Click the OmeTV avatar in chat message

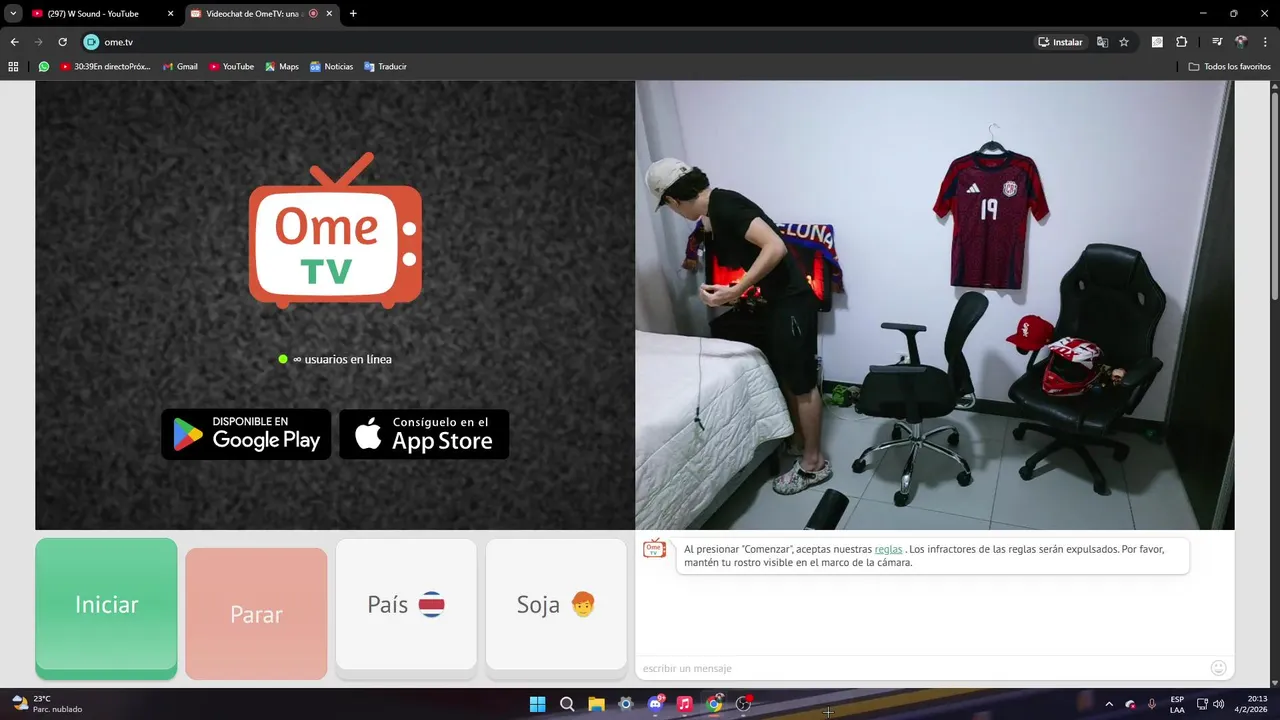(654, 549)
